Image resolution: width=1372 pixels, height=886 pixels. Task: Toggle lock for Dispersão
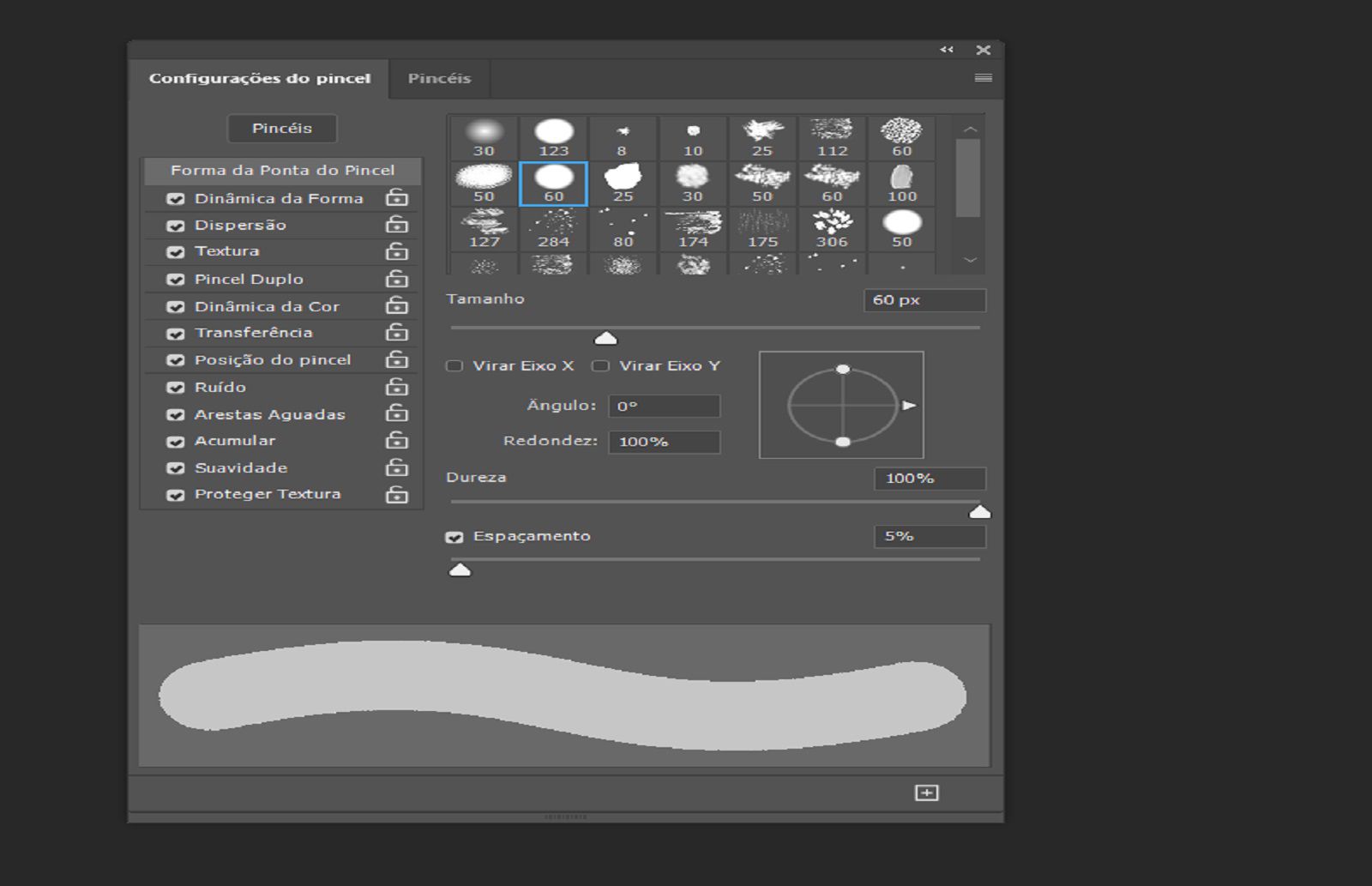pyautogui.click(x=397, y=225)
